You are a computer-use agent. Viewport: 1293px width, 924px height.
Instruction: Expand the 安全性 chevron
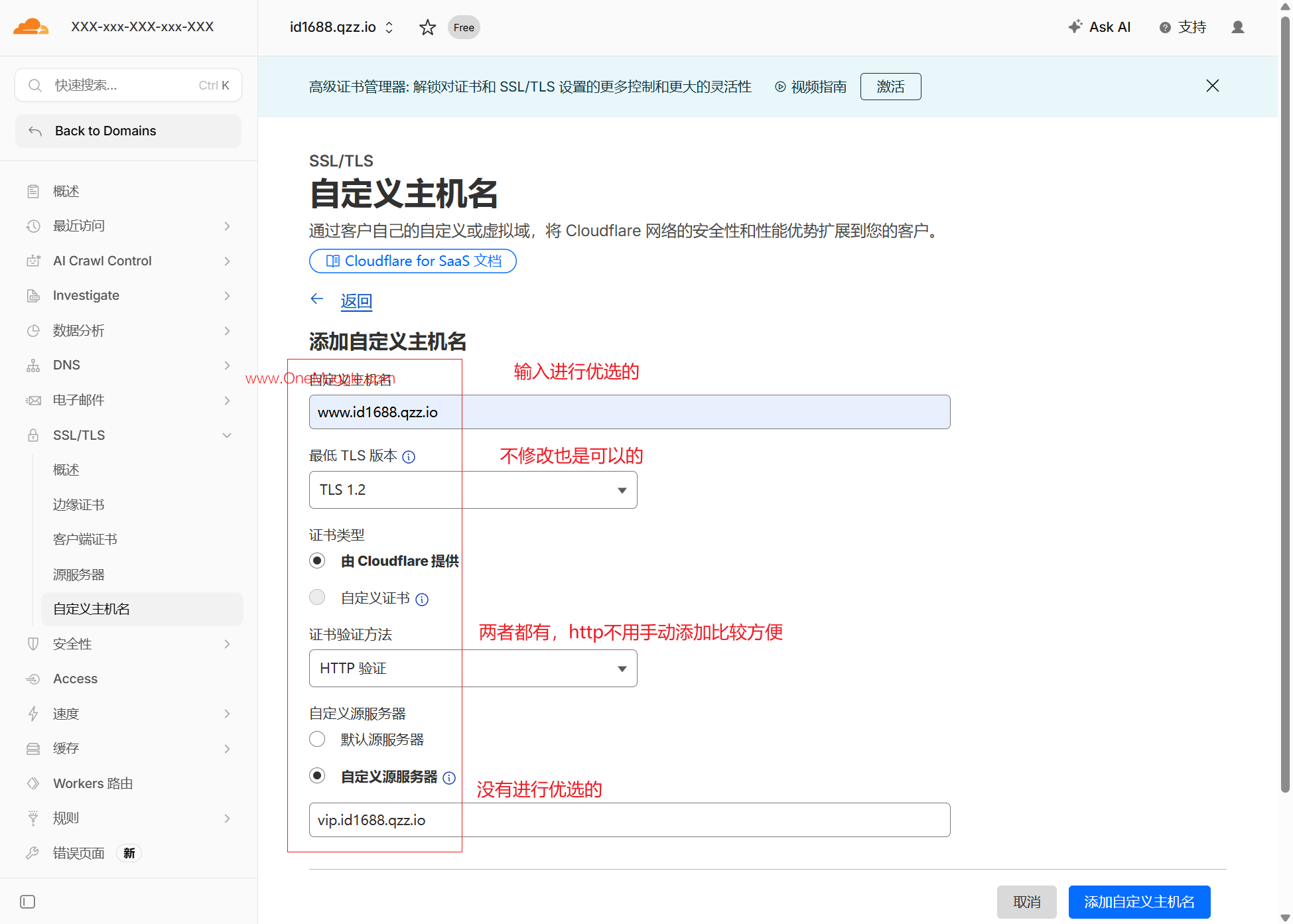(x=227, y=644)
